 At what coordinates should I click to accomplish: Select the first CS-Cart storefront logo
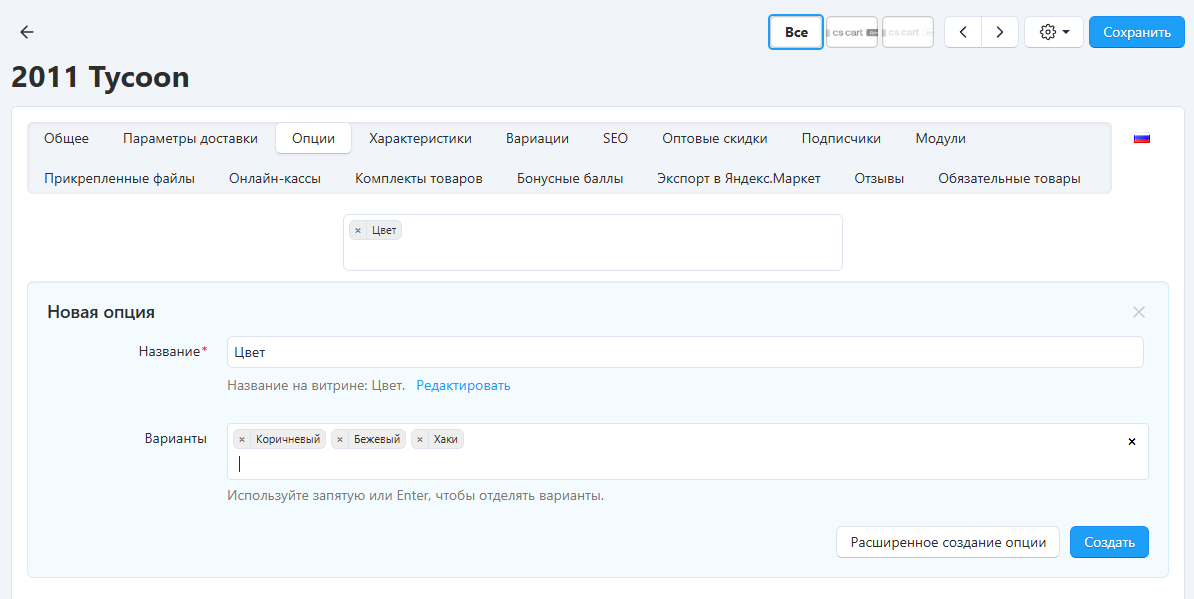(x=852, y=32)
